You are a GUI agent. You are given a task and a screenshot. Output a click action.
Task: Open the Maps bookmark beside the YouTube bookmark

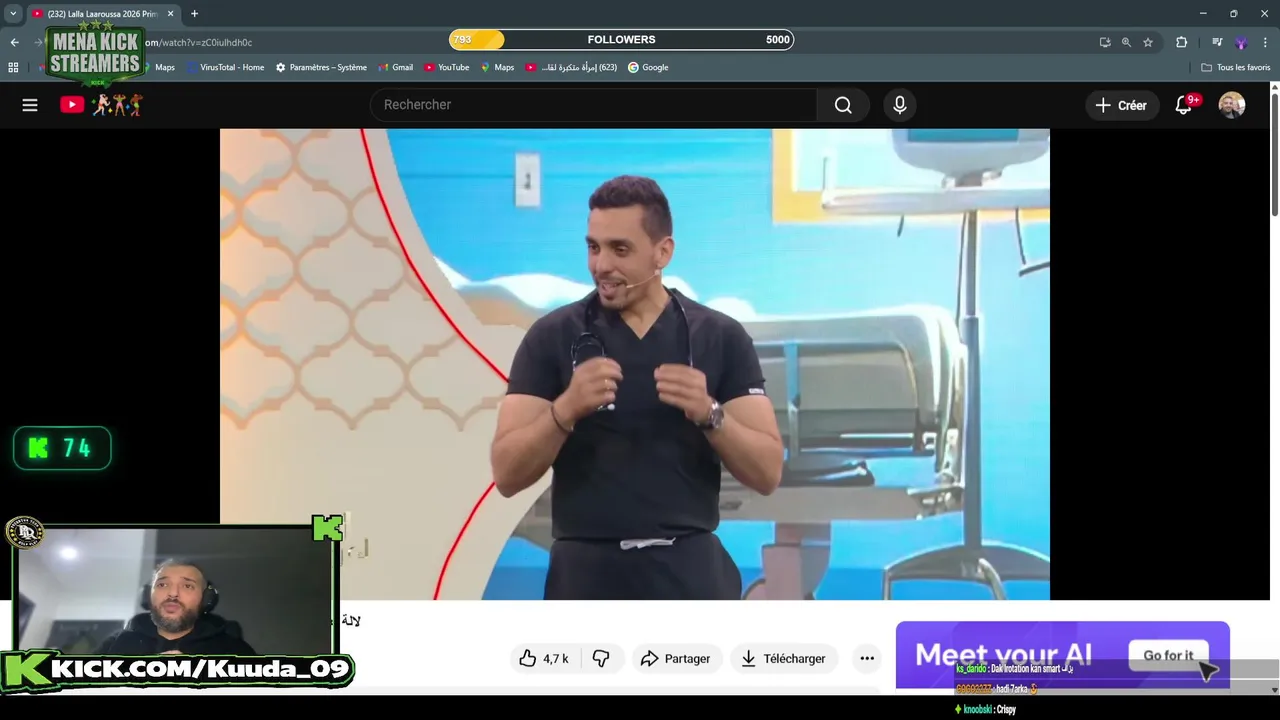[x=497, y=67]
